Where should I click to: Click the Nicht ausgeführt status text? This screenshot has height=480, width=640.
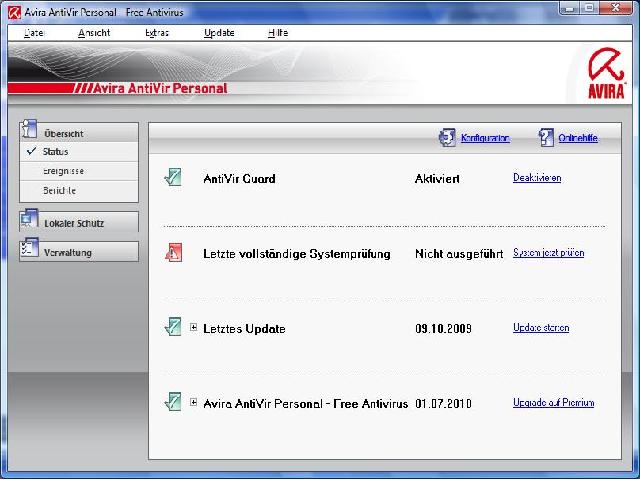coord(459,254)
